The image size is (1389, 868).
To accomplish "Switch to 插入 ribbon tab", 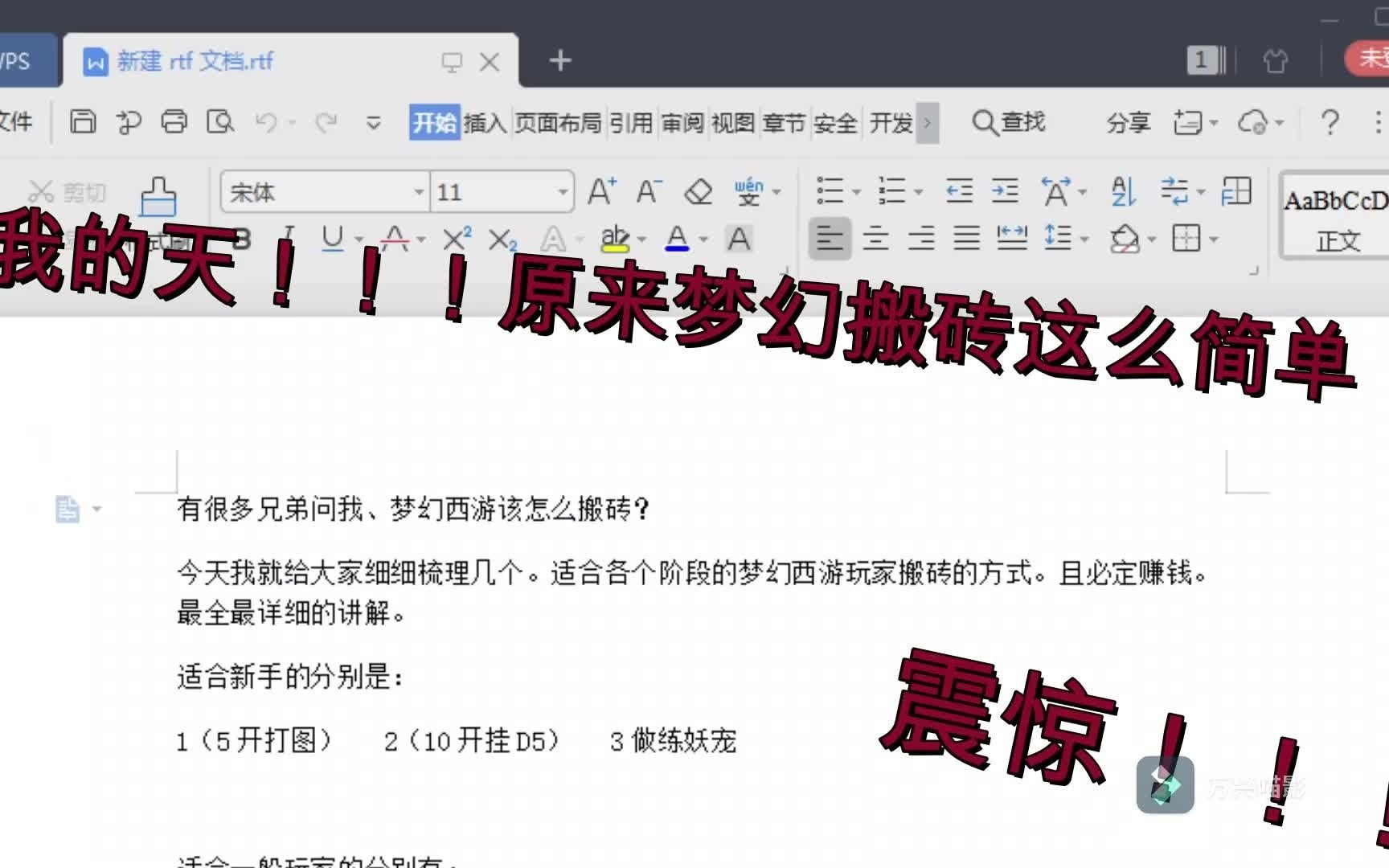I will [485, 123].
